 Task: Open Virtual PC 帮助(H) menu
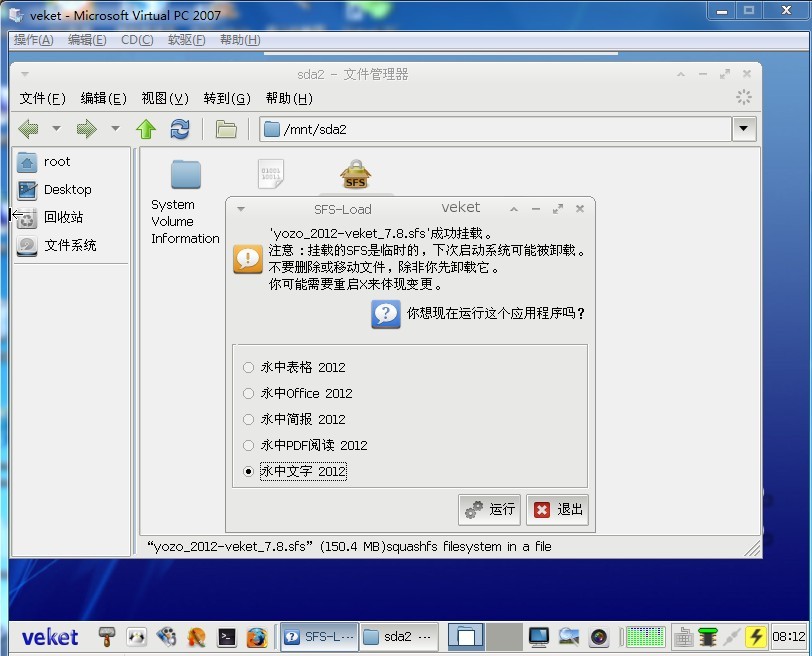pyautogui.click(x=240, y=40)
